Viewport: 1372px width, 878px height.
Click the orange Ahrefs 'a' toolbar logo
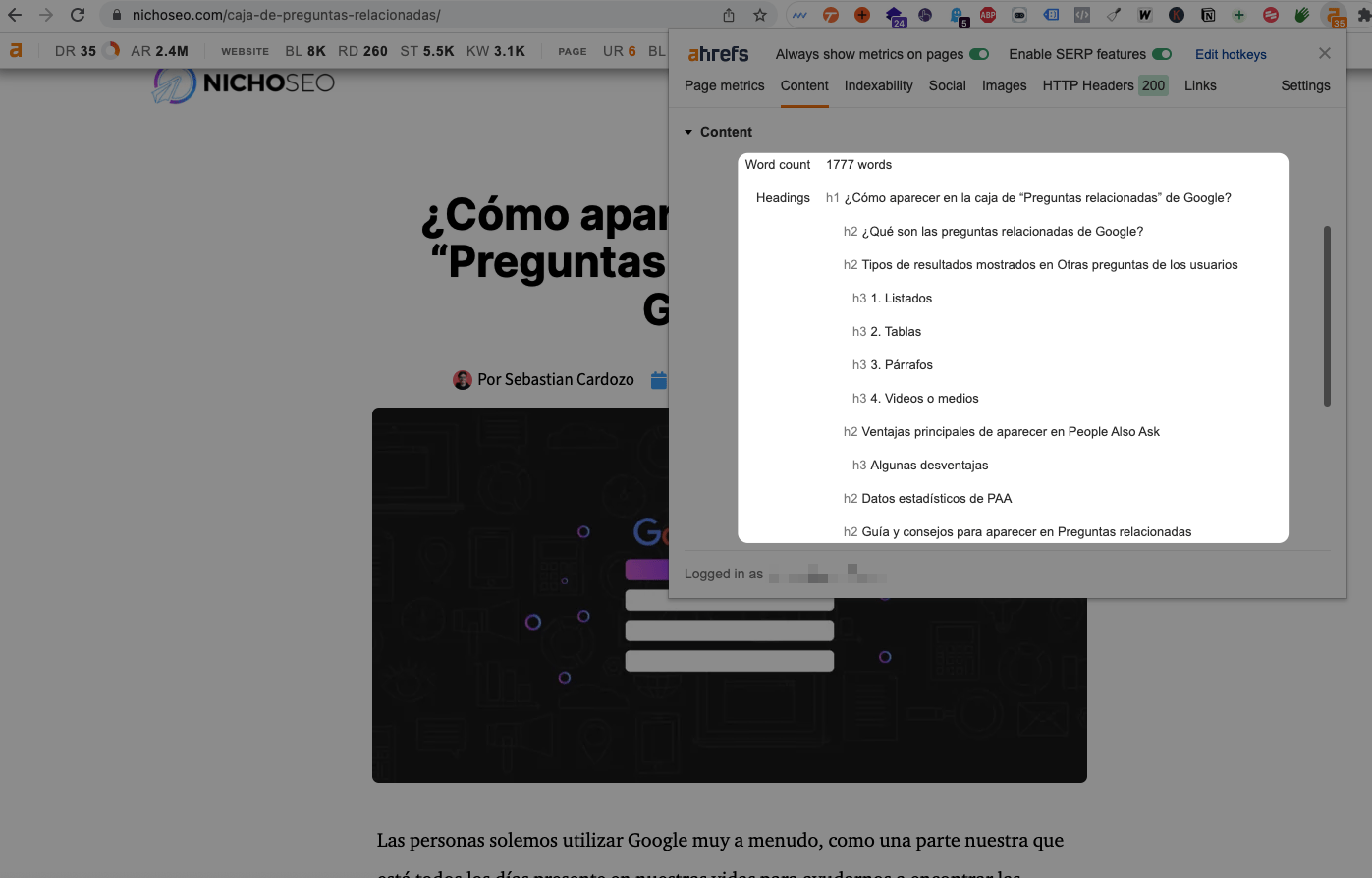coord(16,51)
